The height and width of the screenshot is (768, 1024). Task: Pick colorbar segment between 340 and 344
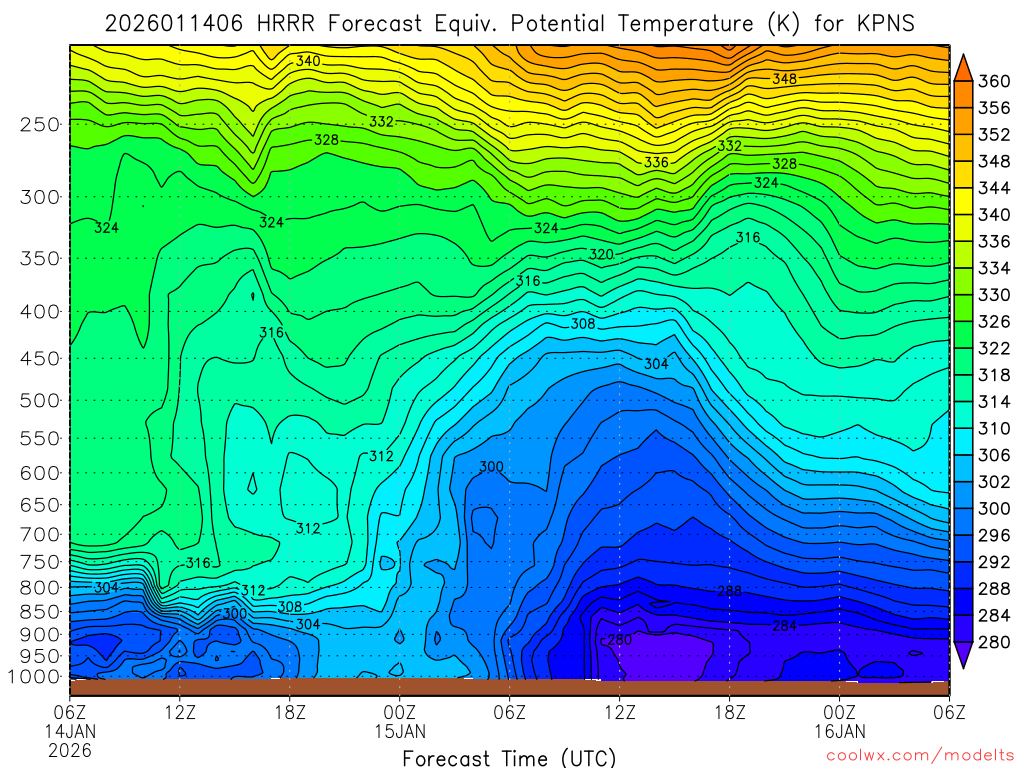963,201
